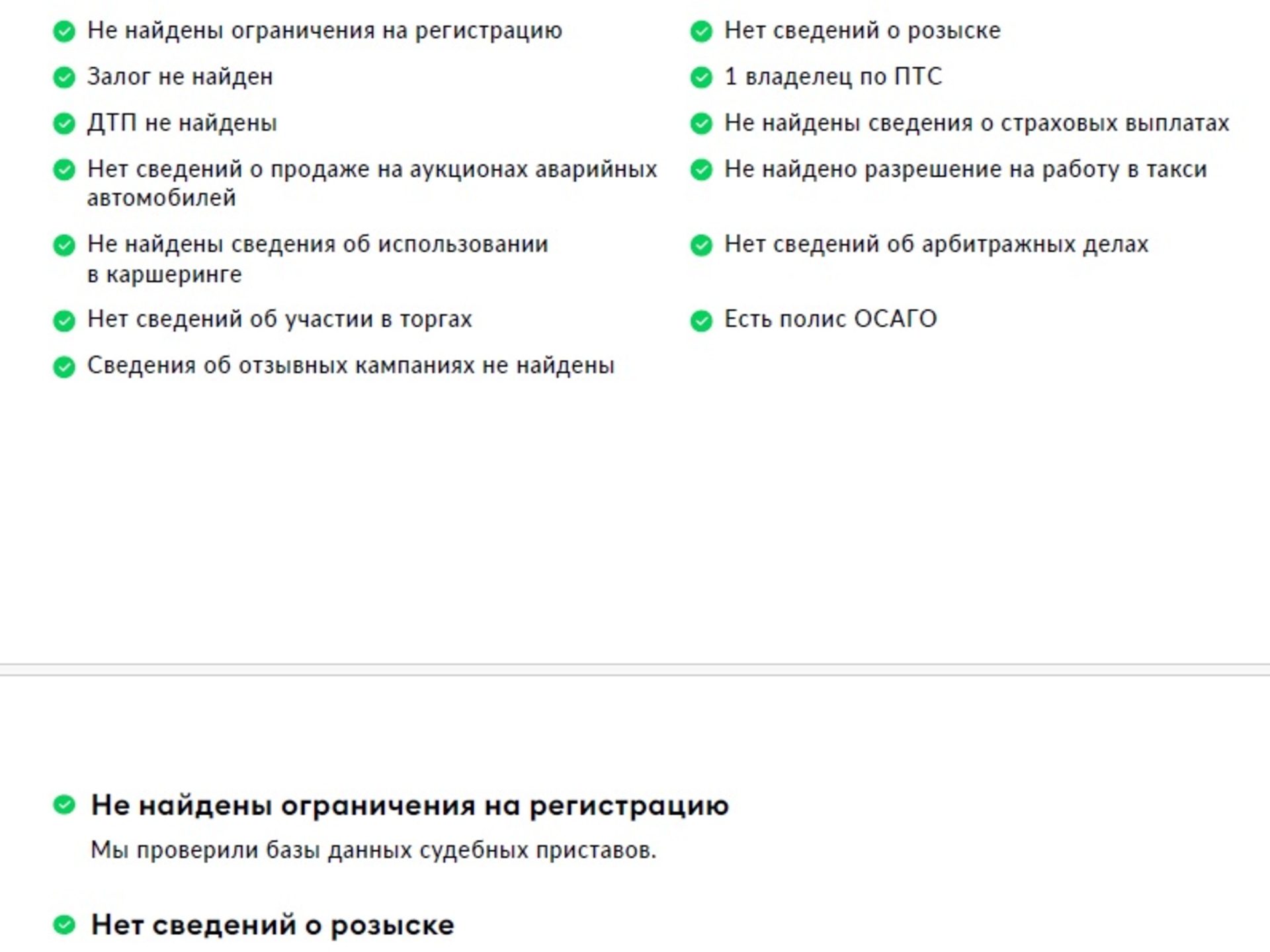The height and width of the screenshot is (952, 1270).
Task: Click the green check icon beside "1 владелец по ПТС"
Action: pyautogui.click(x=701, y=77)
